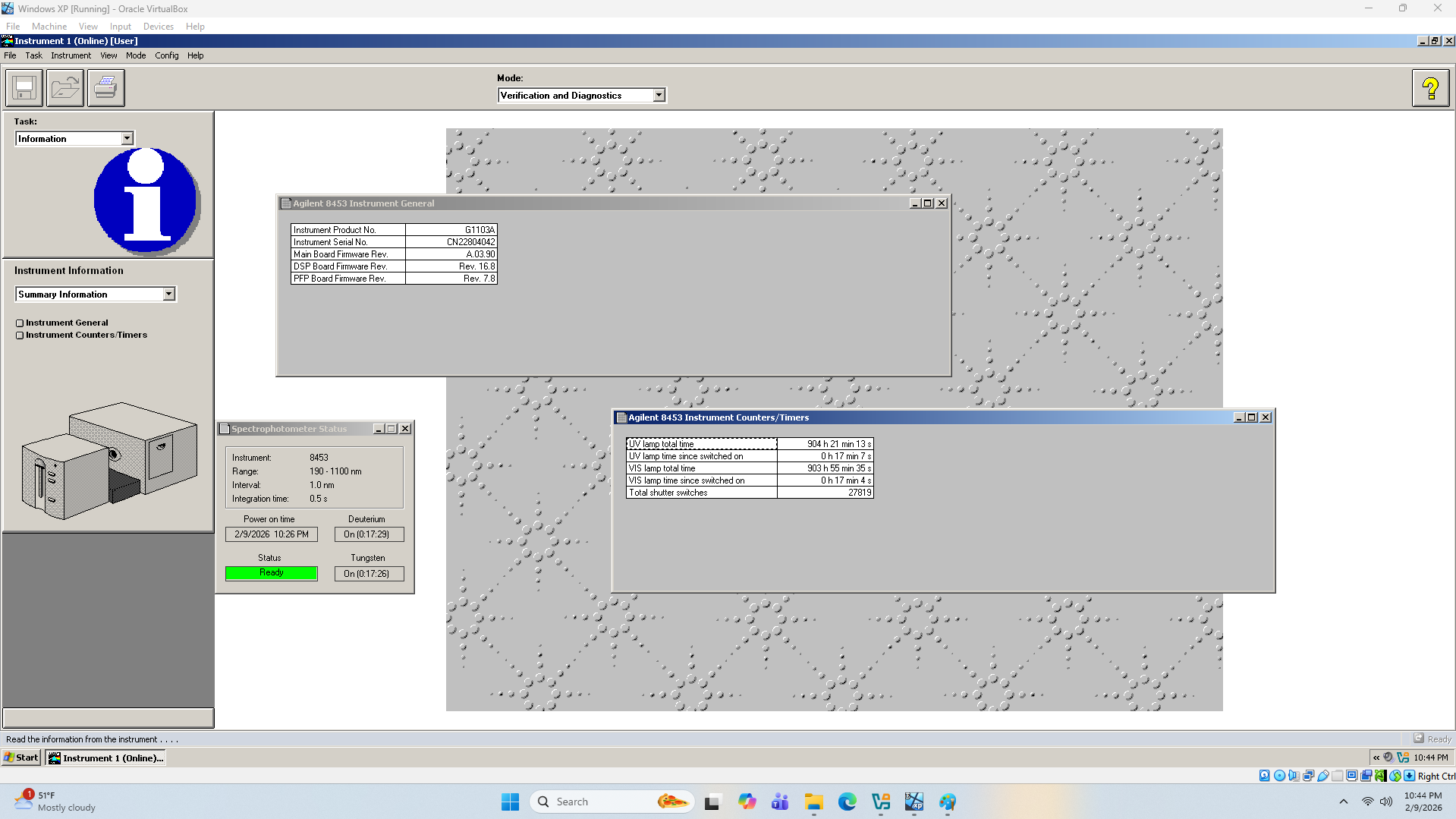This screenshot has height=819, width=1456.
Task: Expand hidden XP tray icons chevron
Action: point(1376,758)
